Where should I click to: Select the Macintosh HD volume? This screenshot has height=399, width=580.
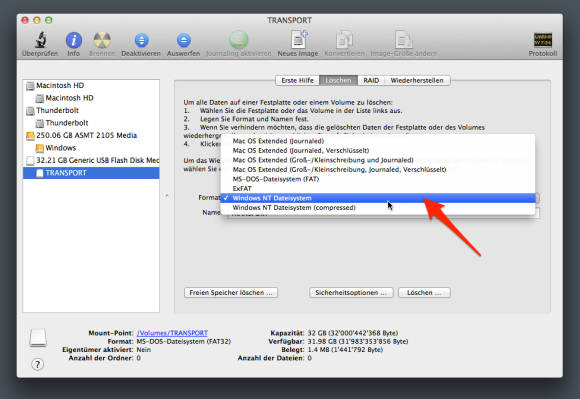[91, 98]
